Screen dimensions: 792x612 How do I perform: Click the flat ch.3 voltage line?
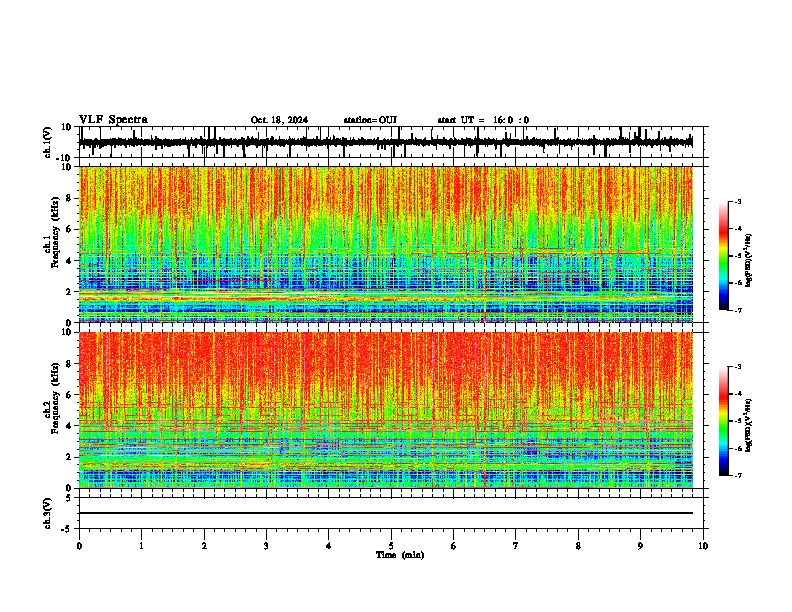click(x=386, y=513)
